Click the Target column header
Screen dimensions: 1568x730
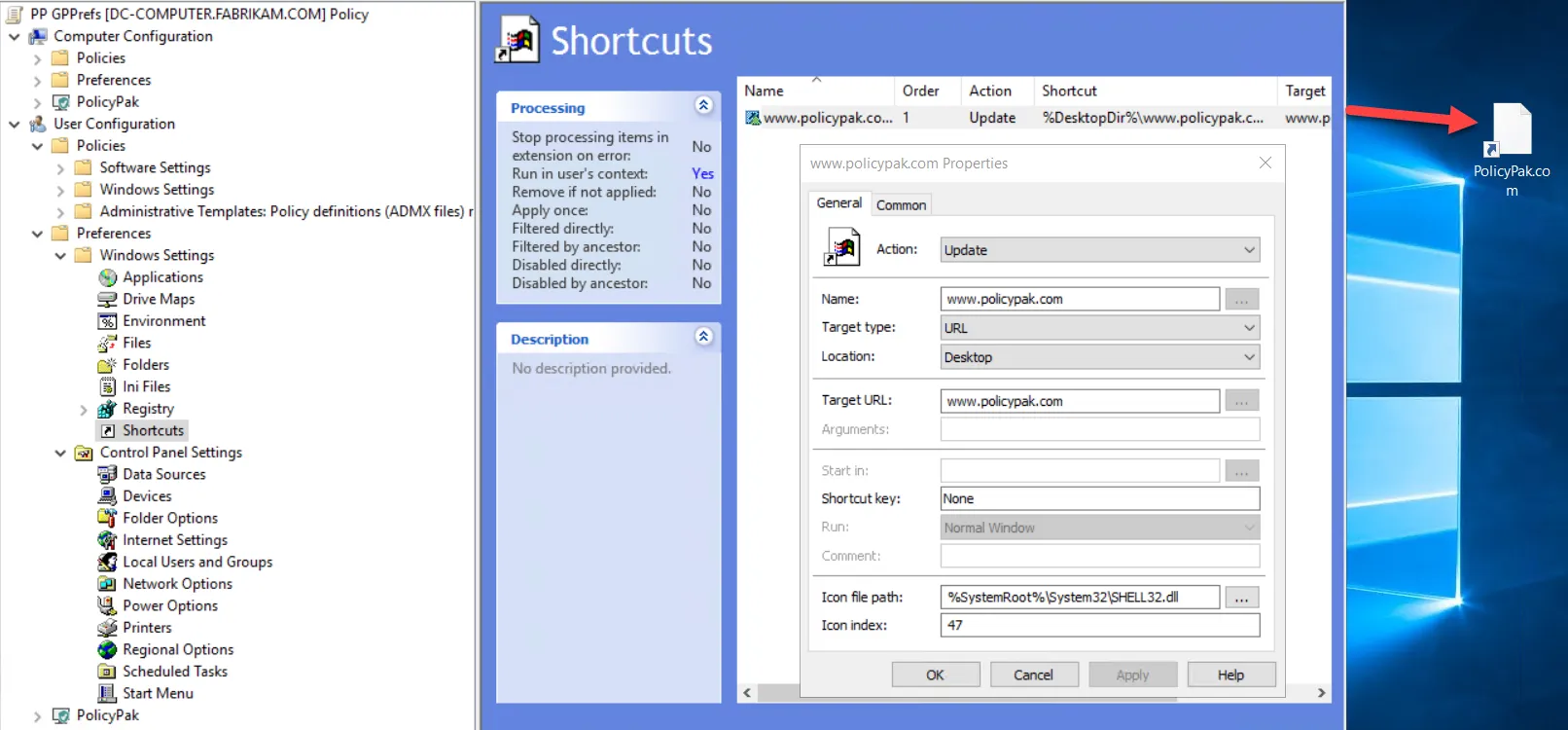point(1304,91)
